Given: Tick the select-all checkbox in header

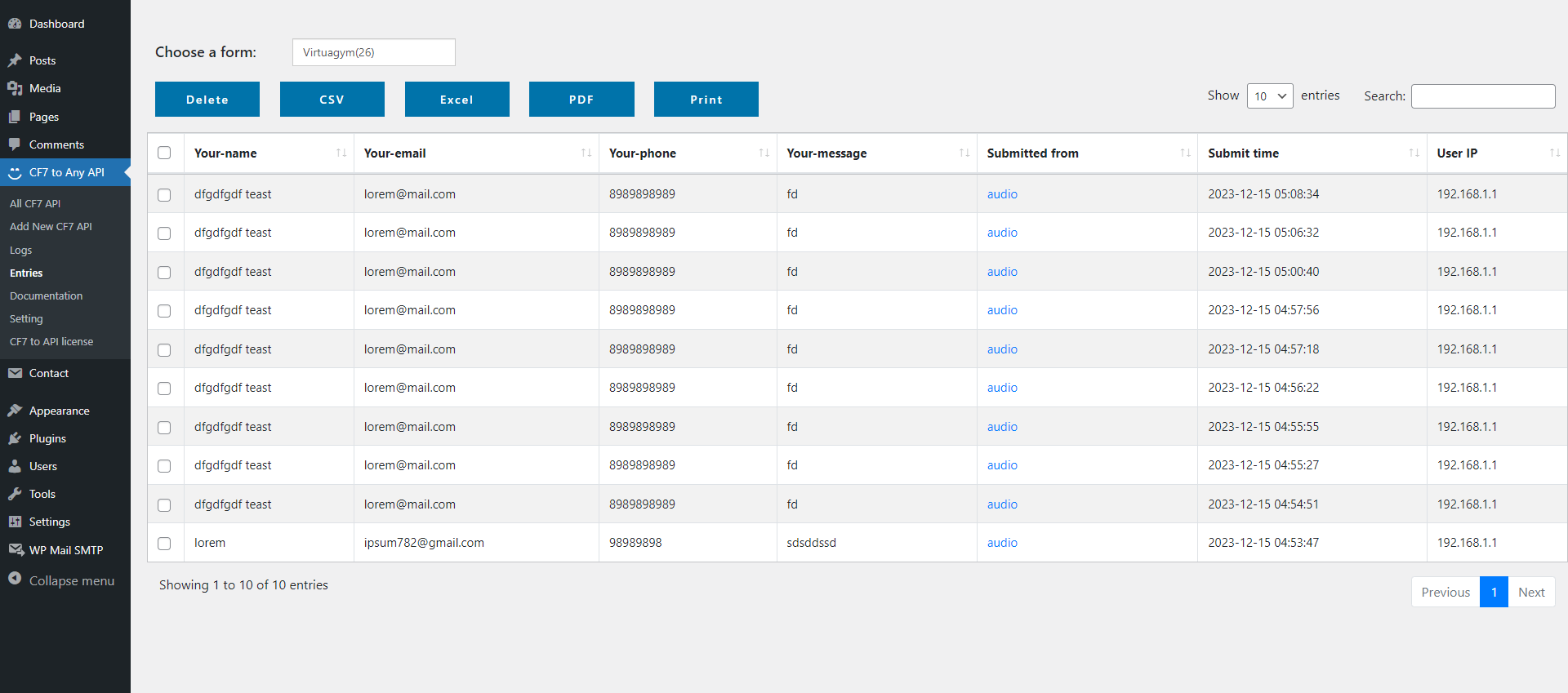Looking at the screenshot, I should [x=164, y=153].
